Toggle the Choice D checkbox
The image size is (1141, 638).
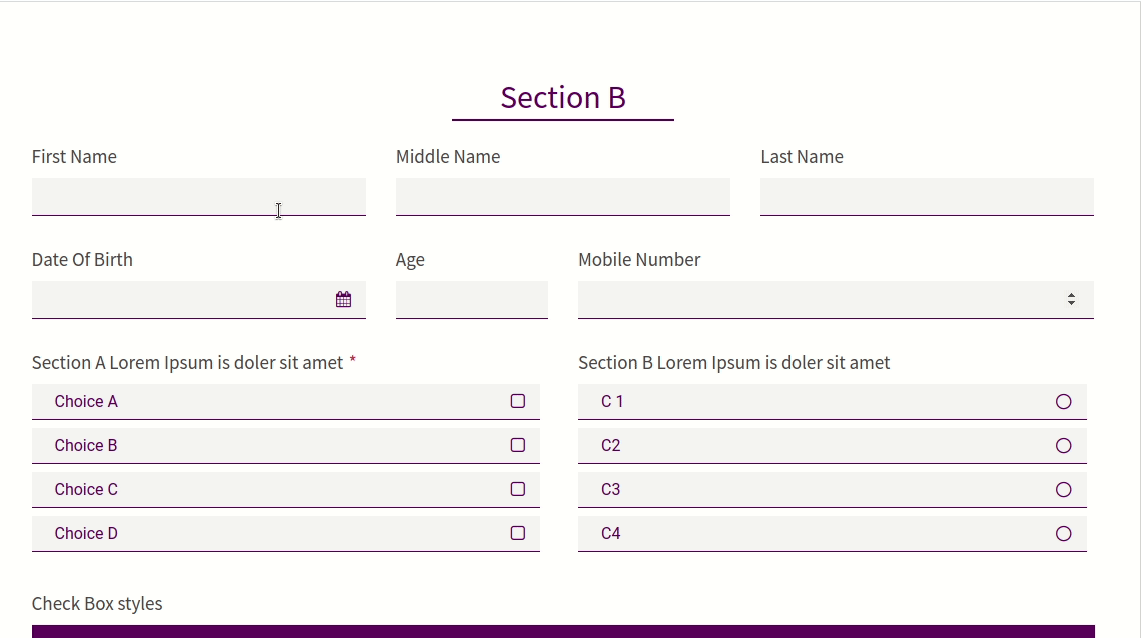tap(517, 533)
